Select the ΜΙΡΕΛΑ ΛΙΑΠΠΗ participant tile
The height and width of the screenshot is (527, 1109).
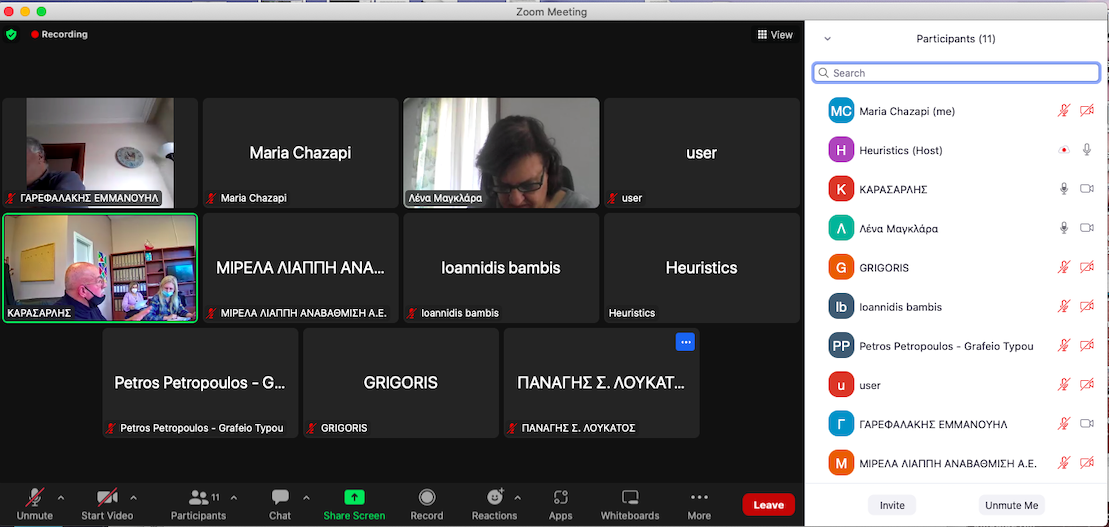click(301, 268)
